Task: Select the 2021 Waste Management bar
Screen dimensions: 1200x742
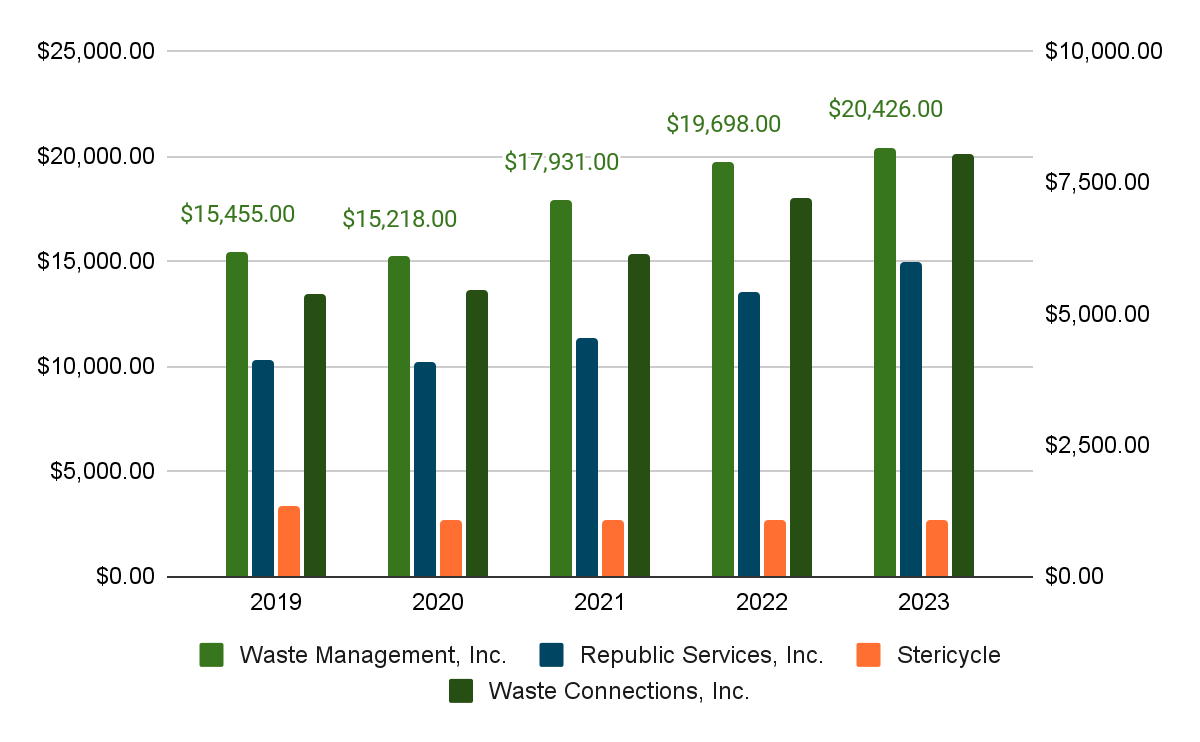Action: click(561, 388)
